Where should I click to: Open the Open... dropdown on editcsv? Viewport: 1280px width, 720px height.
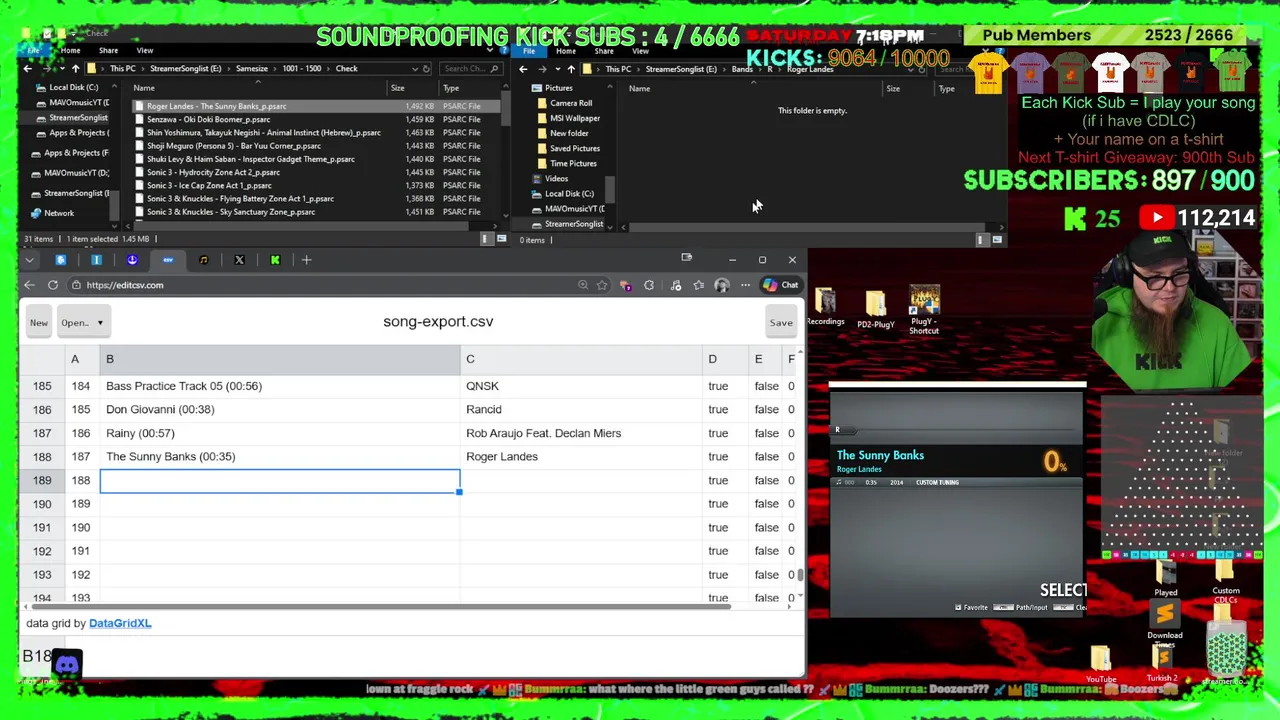tap(82, 323)
